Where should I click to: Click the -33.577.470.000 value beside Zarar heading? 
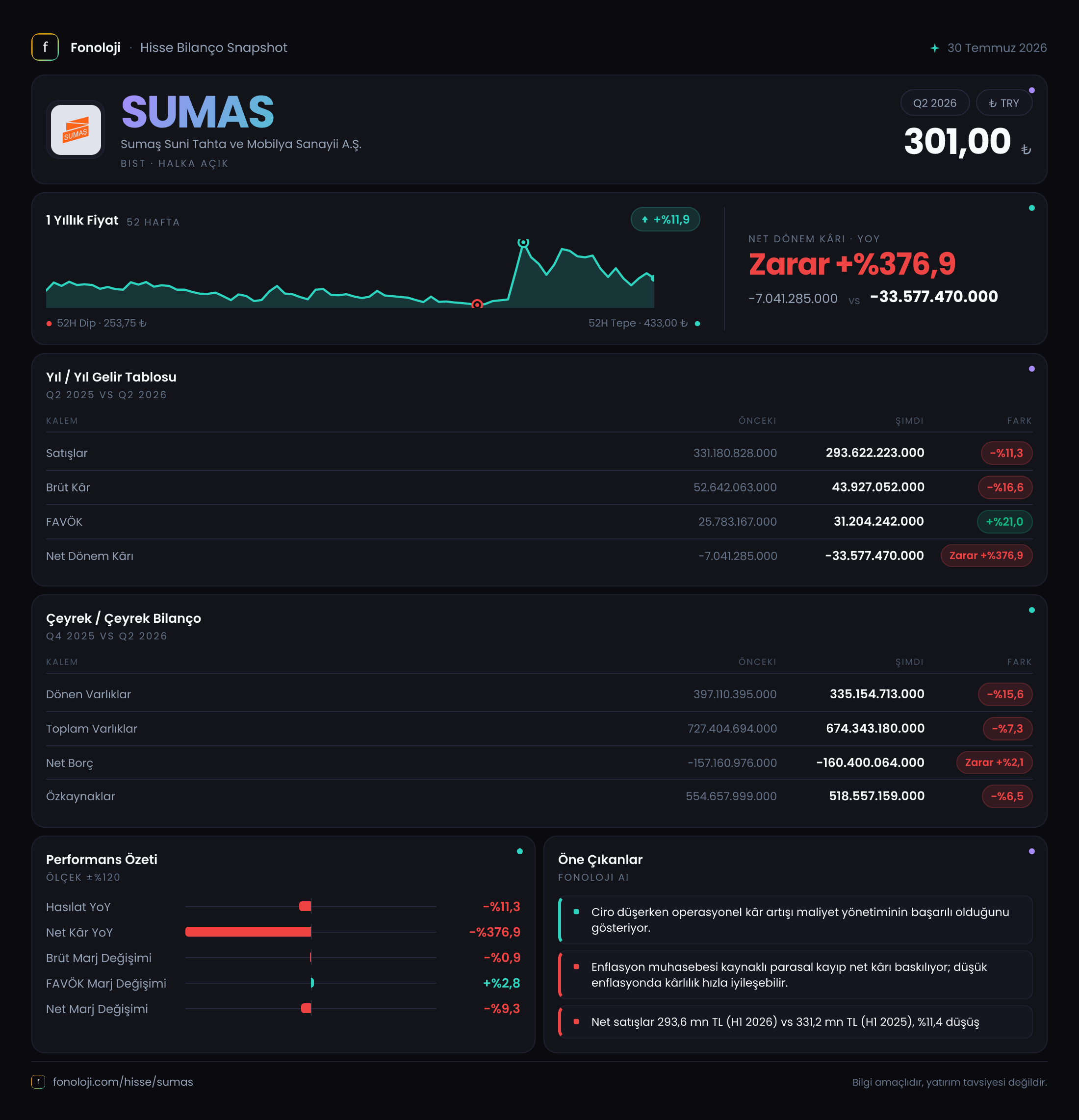pos(934,297)
